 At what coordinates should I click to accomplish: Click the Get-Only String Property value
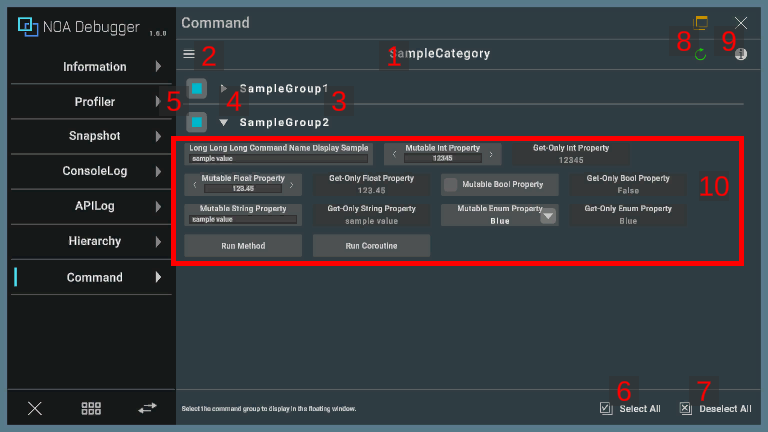pyautogui.click(x=371, y=221)
